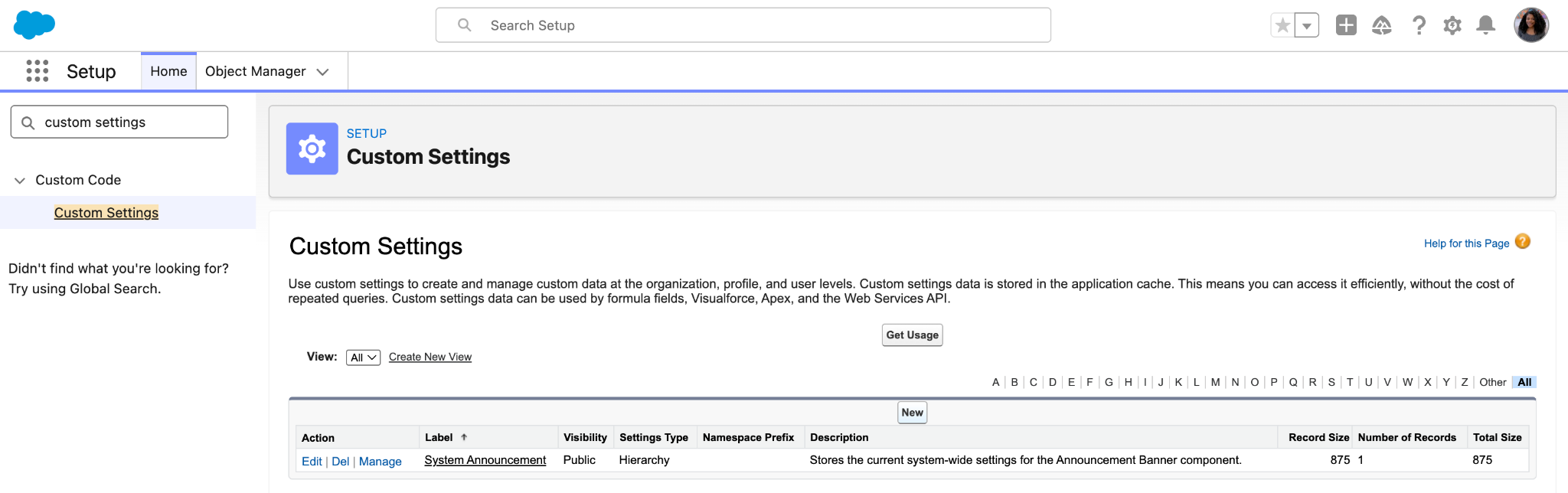Click the Custom Settings gear header icon
This screenshot has width=1568, height=493.
point(312,149)
